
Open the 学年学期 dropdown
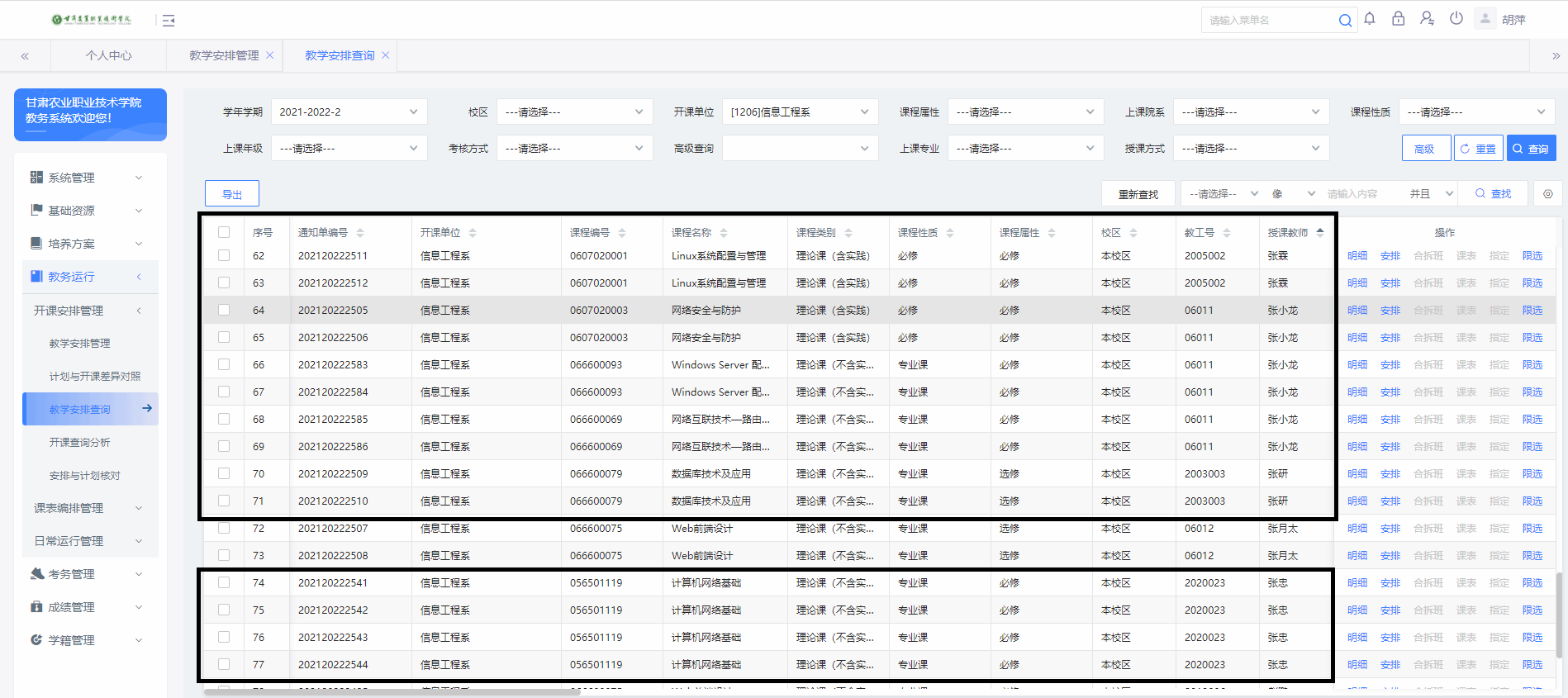pyautogui.click(x=349, y=112)
